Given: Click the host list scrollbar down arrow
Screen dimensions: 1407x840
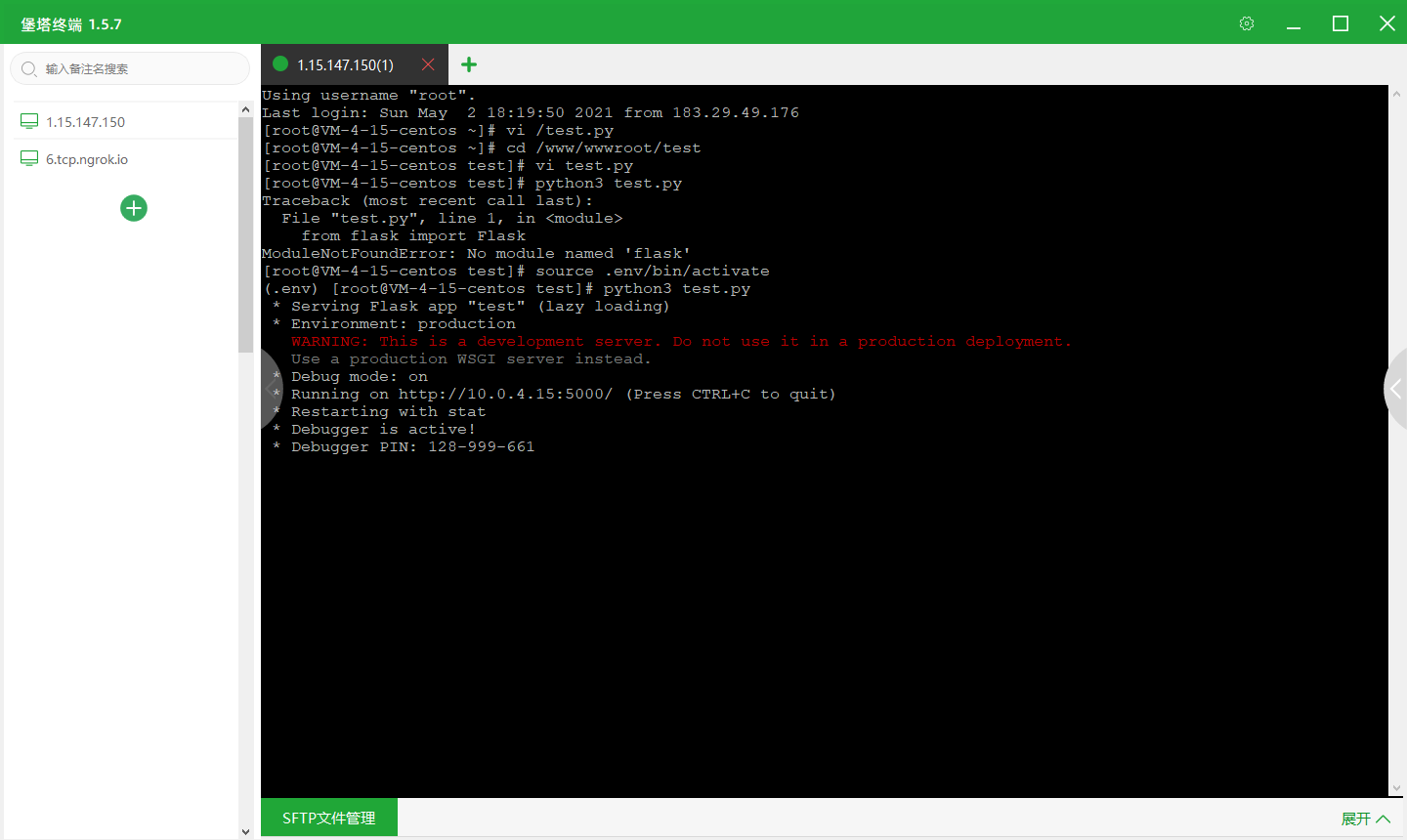Looking at the screenshot, I should (x=245, y=832).
